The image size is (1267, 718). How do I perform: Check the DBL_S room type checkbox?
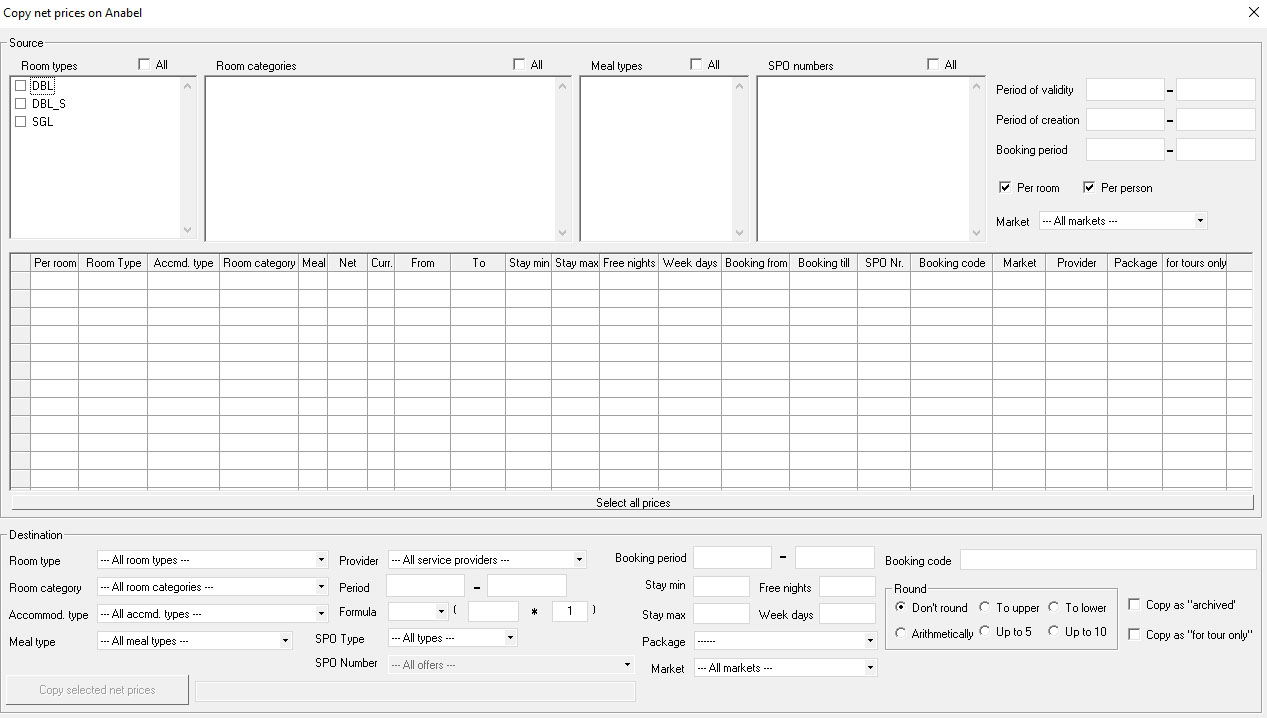(x=20, y=104)
